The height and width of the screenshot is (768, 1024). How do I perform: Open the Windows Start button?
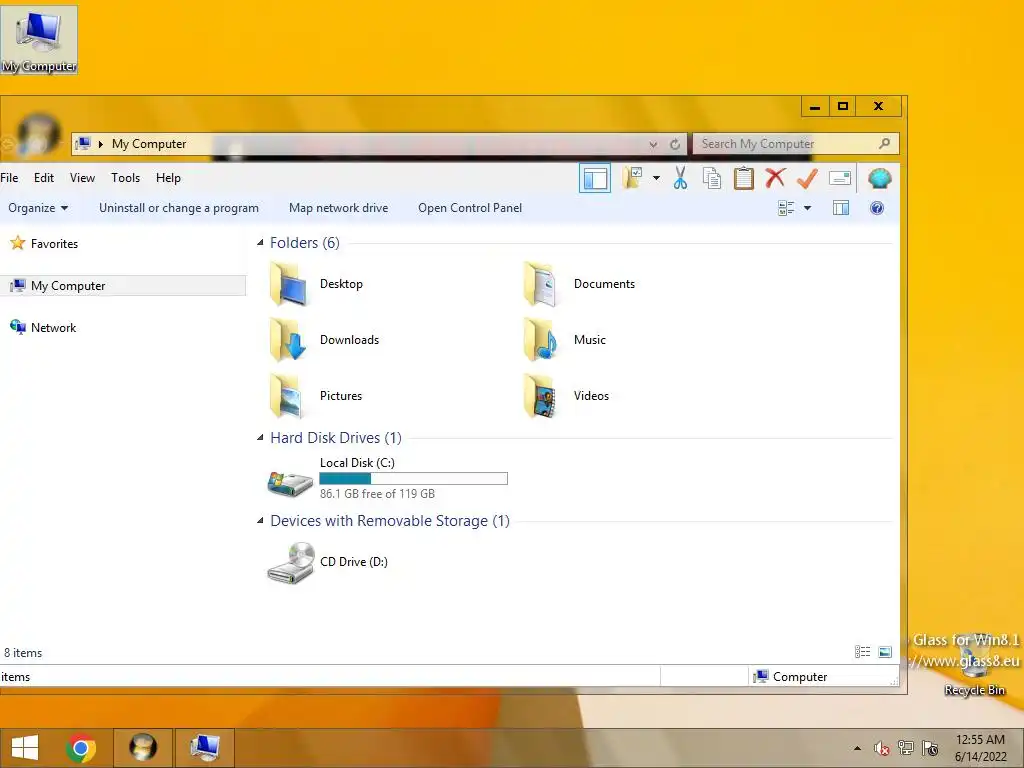(x=25, y=748)
